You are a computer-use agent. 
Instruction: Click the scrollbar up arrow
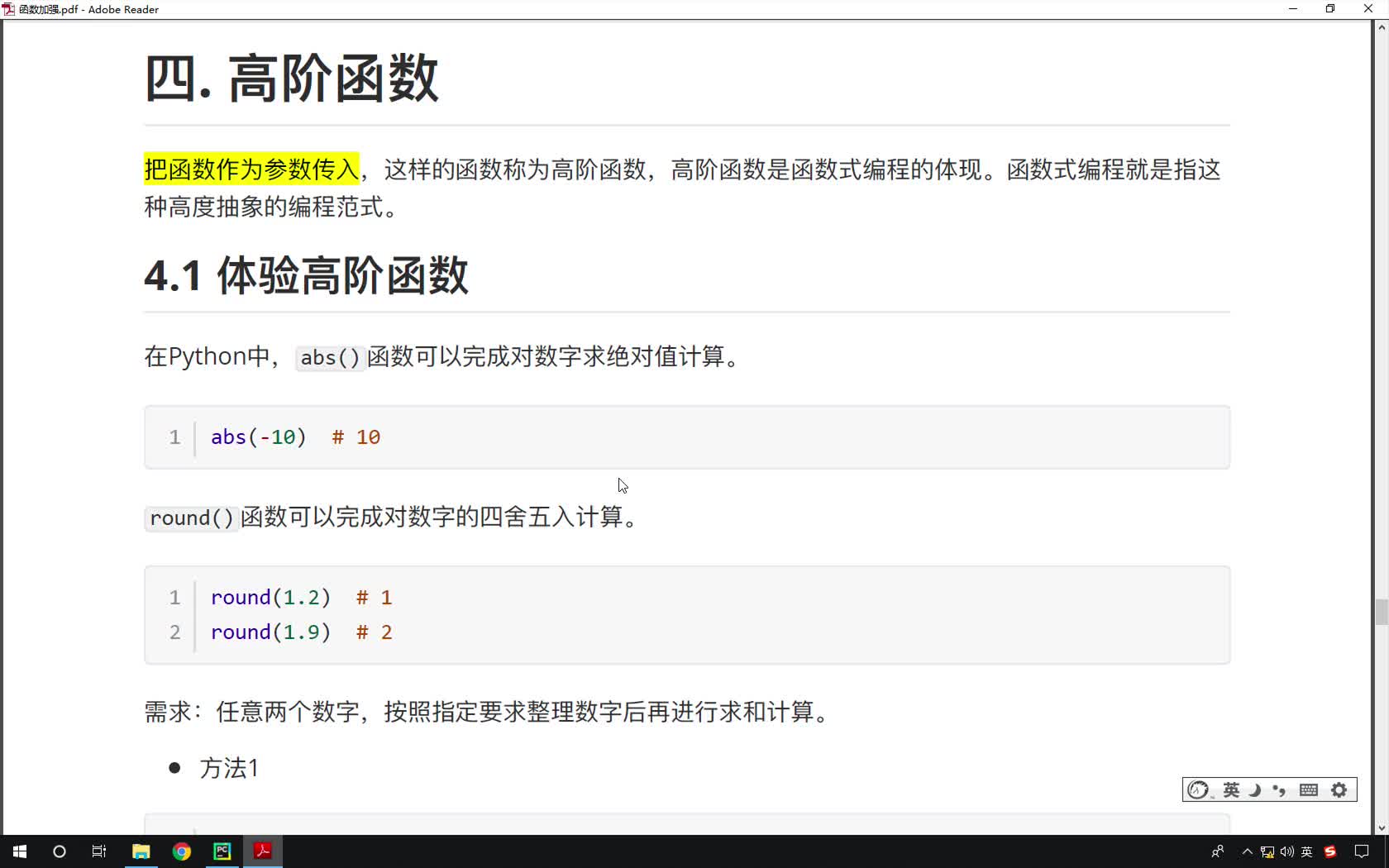(1382, 27)
